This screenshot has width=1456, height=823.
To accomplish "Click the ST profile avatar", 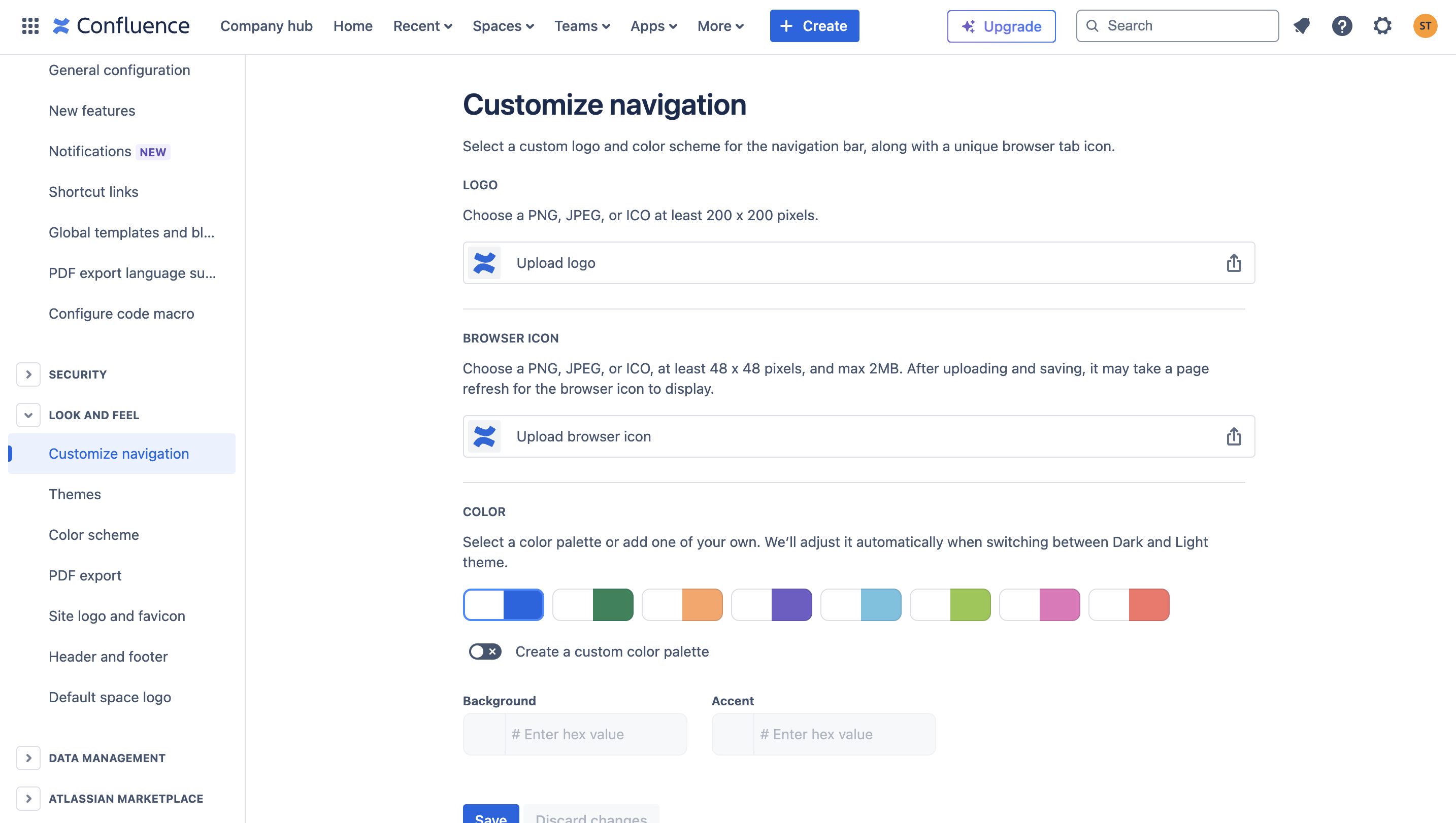I will pos(1425,26).
